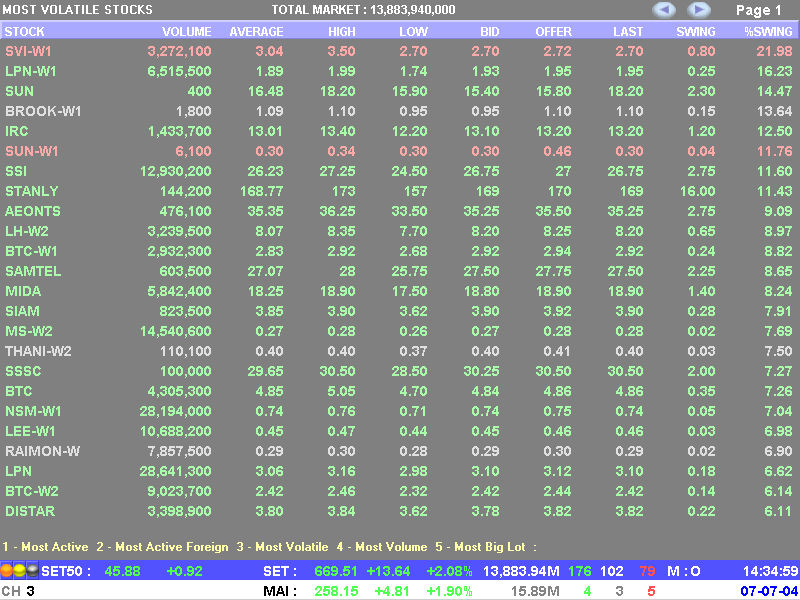This screenshot has height=600, width=800.
Task: Click the SET percent change +2.08%
Action: tap(449, 571)
